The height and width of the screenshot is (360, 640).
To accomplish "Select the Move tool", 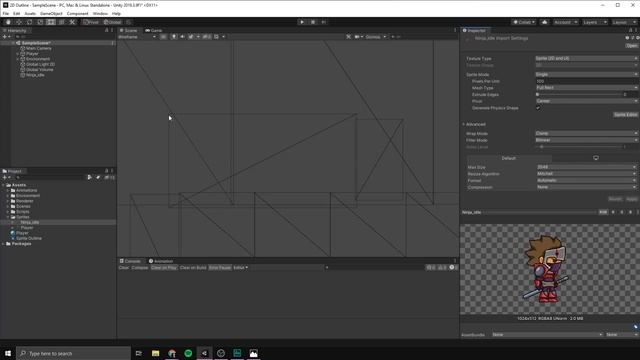I will pos(19,22).
